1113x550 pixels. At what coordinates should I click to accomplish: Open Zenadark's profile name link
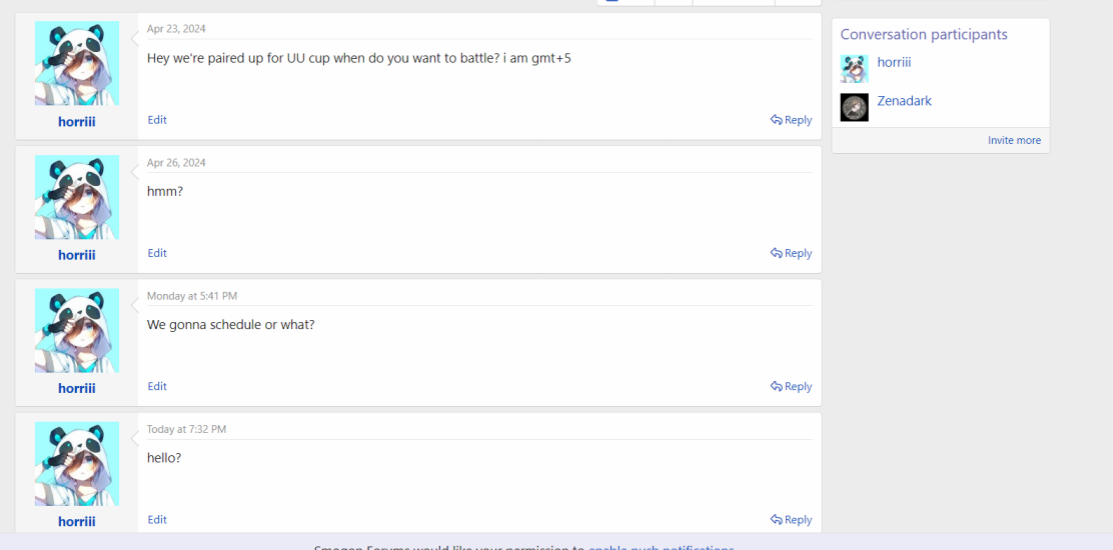point(904,101)
